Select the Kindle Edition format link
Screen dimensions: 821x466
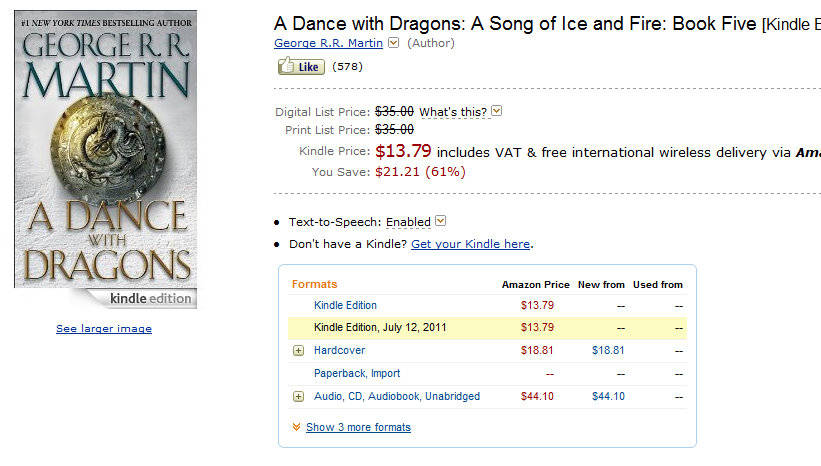(345, 305)
